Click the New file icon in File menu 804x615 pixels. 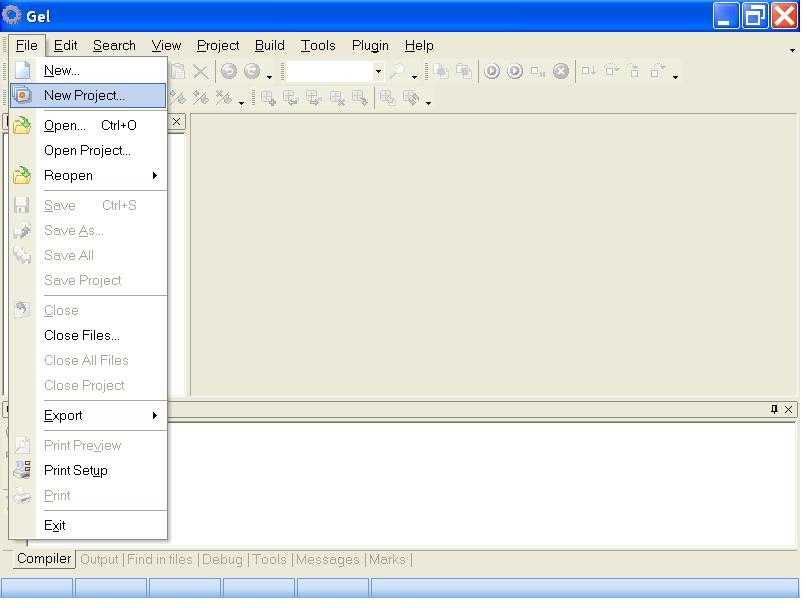coord(22,71)
